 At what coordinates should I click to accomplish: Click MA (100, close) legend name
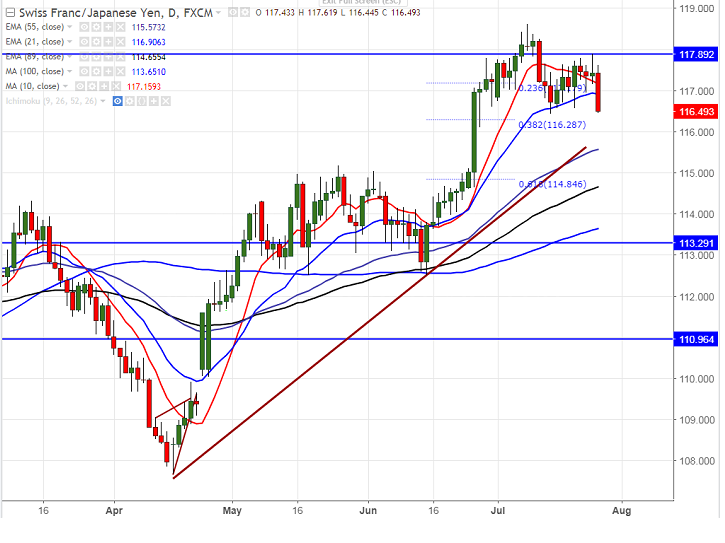[35, 71]
